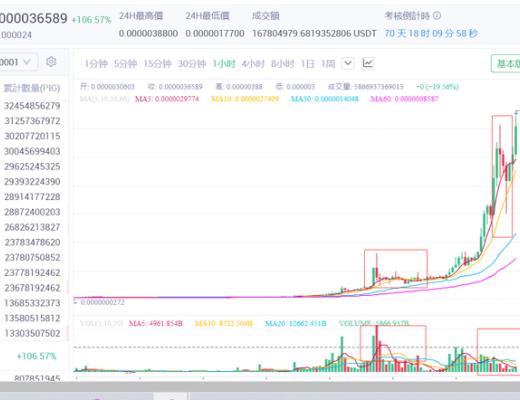Select the 30分钟 timeframe tab
This screenshot has height=400, width=520.
tap(192, 63)
